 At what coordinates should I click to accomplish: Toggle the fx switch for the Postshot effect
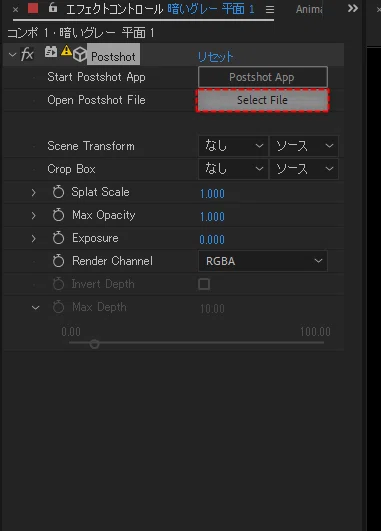click(x=27, y=54)
